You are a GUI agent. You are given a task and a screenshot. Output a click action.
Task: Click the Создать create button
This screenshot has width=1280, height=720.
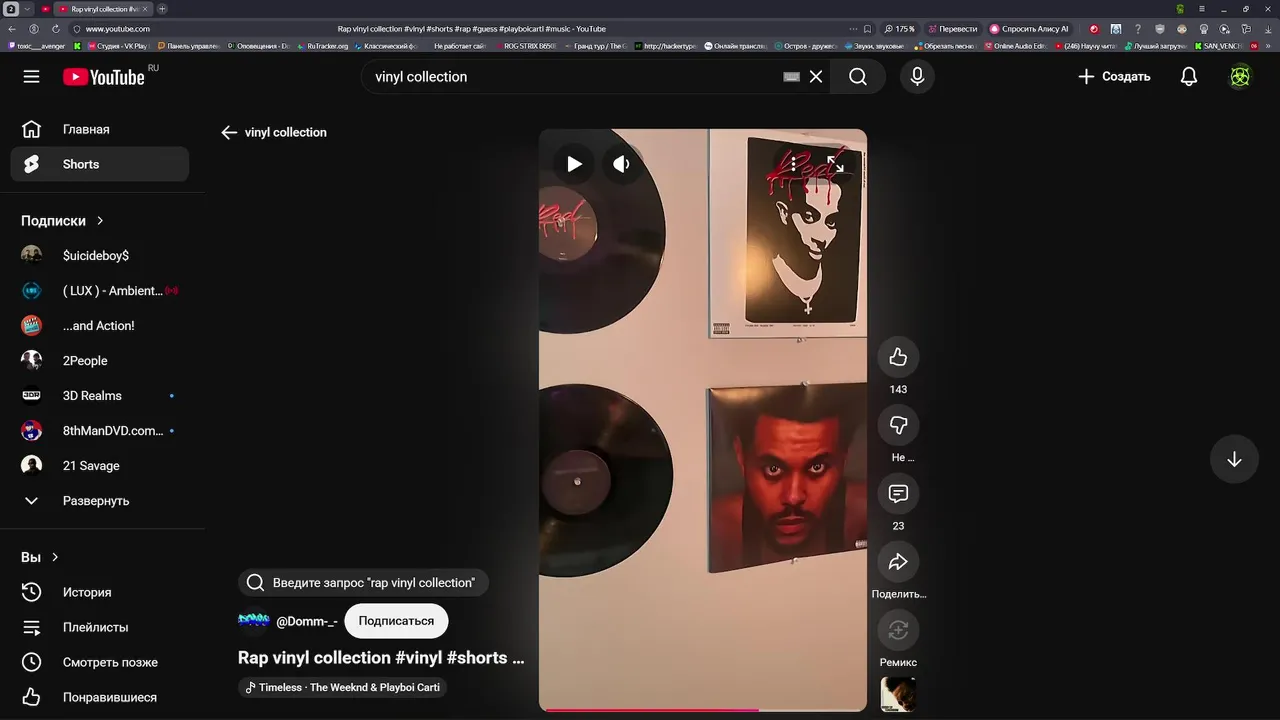1113,77
